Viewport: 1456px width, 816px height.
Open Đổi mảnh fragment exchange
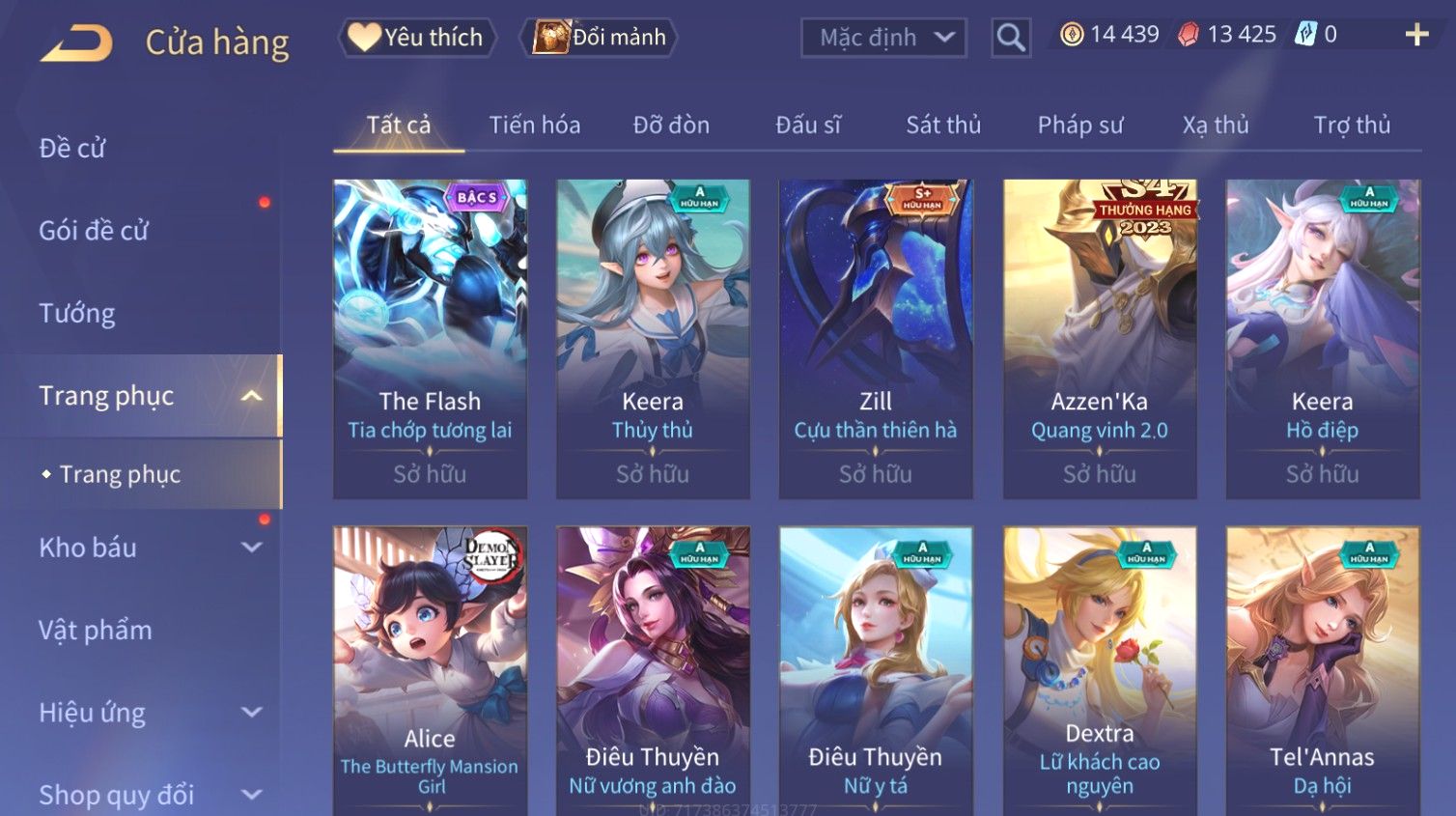coord(599,38)
